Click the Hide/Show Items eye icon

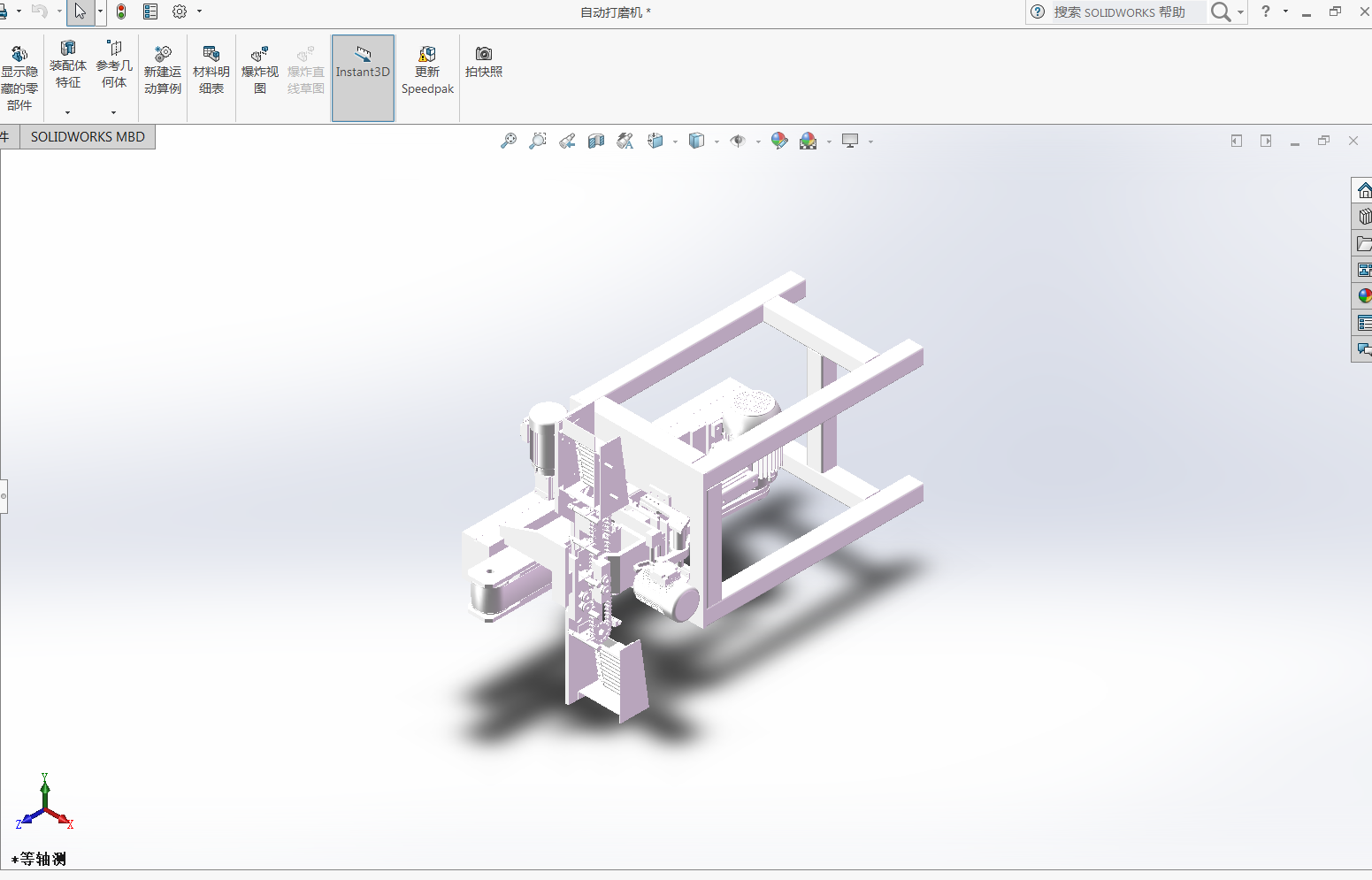[738, 141]
